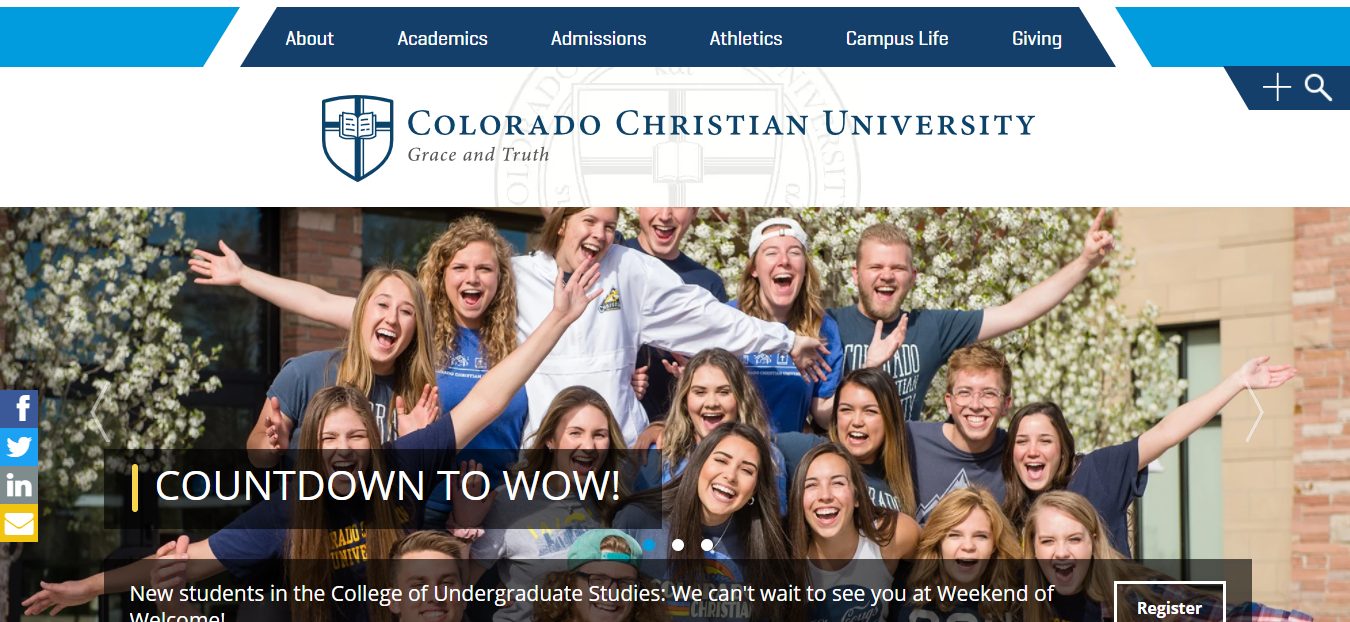Share page via email envelope icon
Viewport: 1350px width, 622px height.
click(x=19, y=523)
